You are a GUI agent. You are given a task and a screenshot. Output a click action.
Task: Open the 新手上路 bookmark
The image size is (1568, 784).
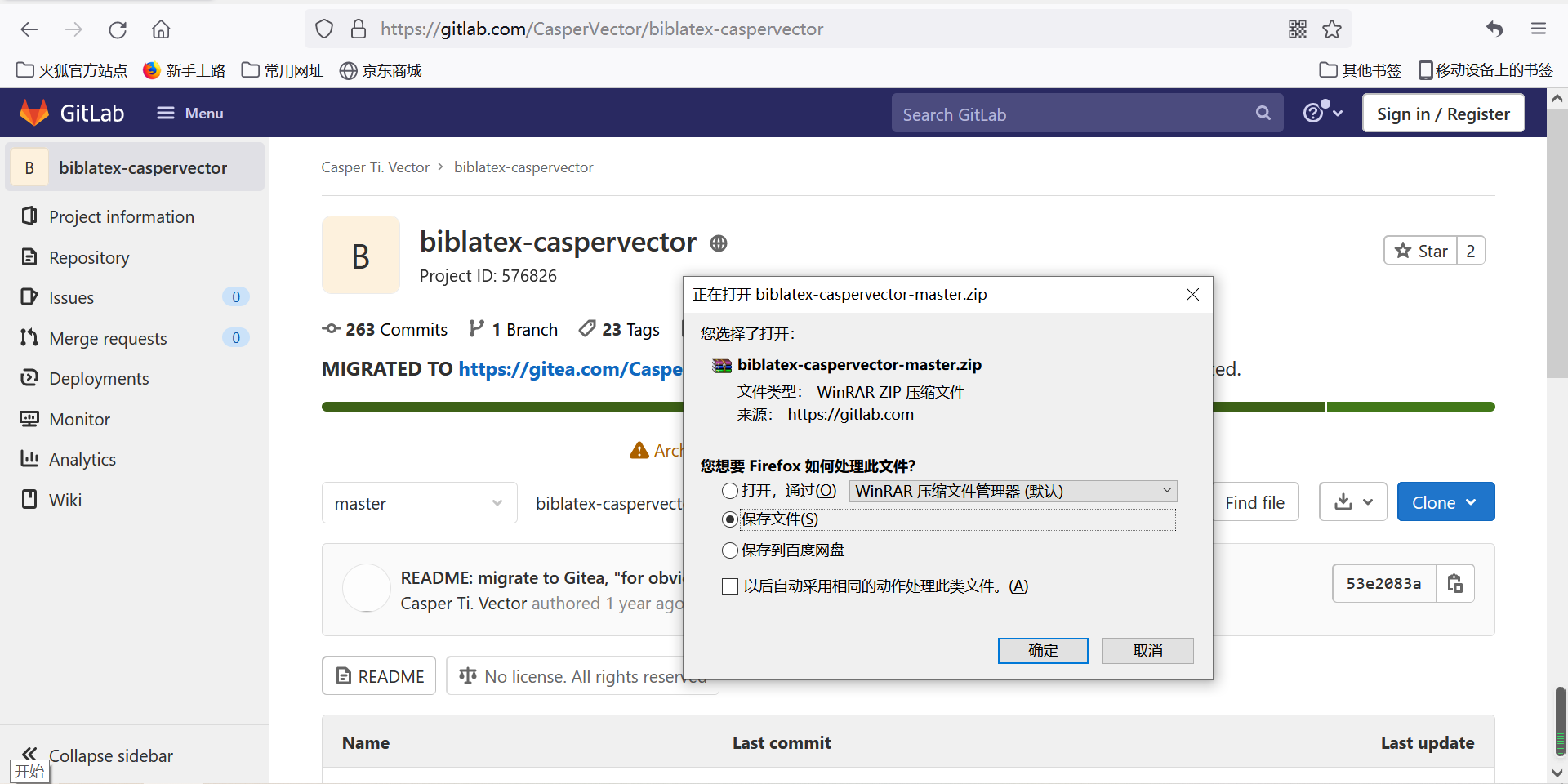184,70
